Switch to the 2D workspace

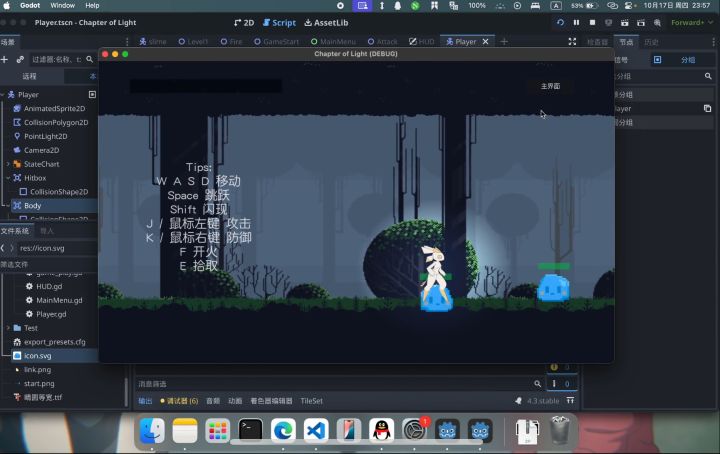click(244, 22)
